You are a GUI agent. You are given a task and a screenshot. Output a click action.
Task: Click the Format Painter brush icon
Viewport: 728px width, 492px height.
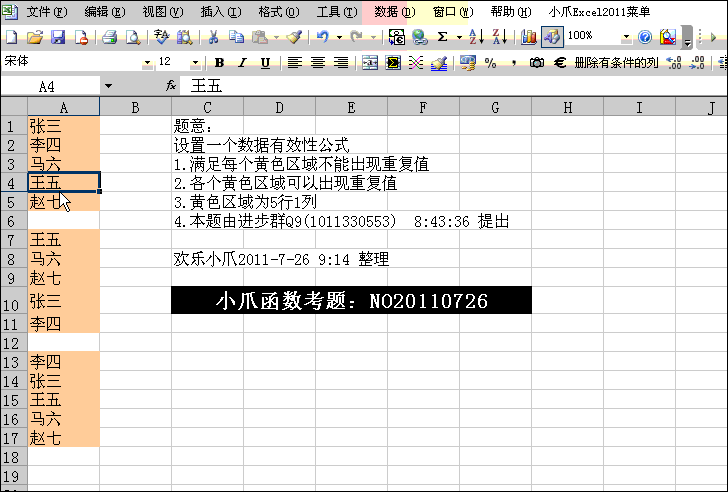[x=293, y=37]
